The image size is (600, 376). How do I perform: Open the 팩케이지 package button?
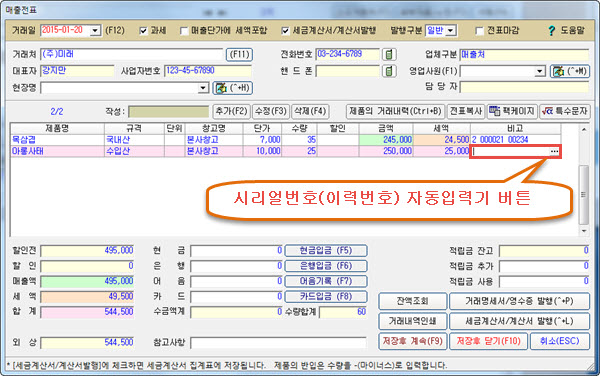[512, 111]
